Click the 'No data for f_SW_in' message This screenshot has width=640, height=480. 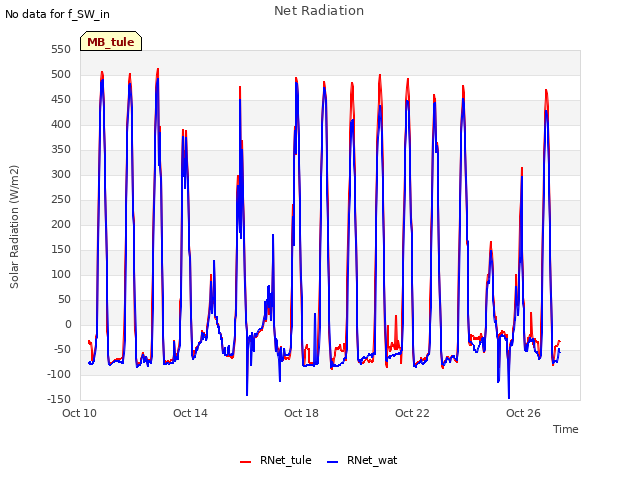[x=57, y=14]
